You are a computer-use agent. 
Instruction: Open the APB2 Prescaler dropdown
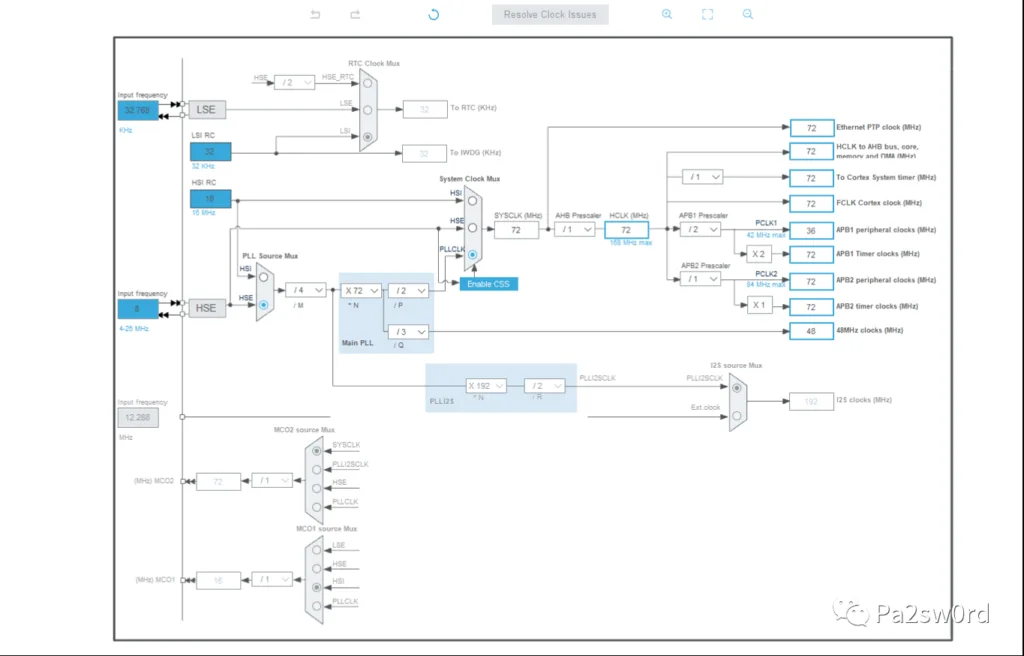point(700,279)
